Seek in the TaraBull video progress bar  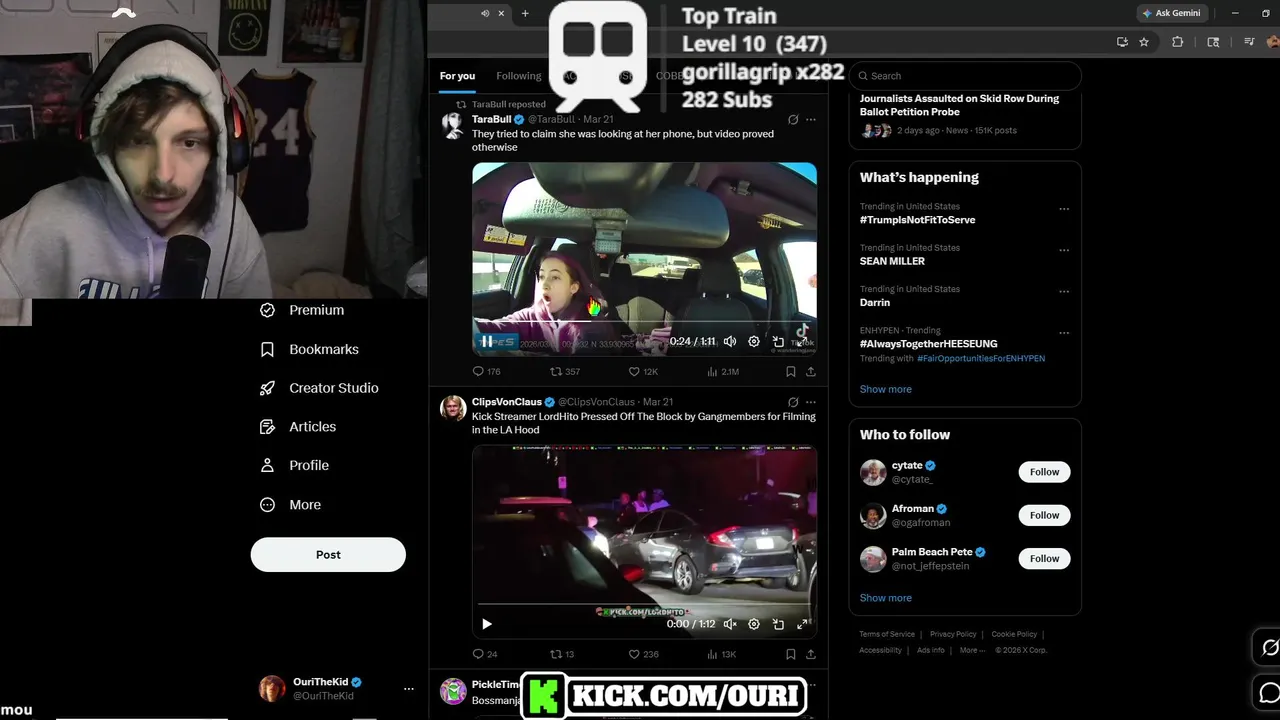pos(644,321)
